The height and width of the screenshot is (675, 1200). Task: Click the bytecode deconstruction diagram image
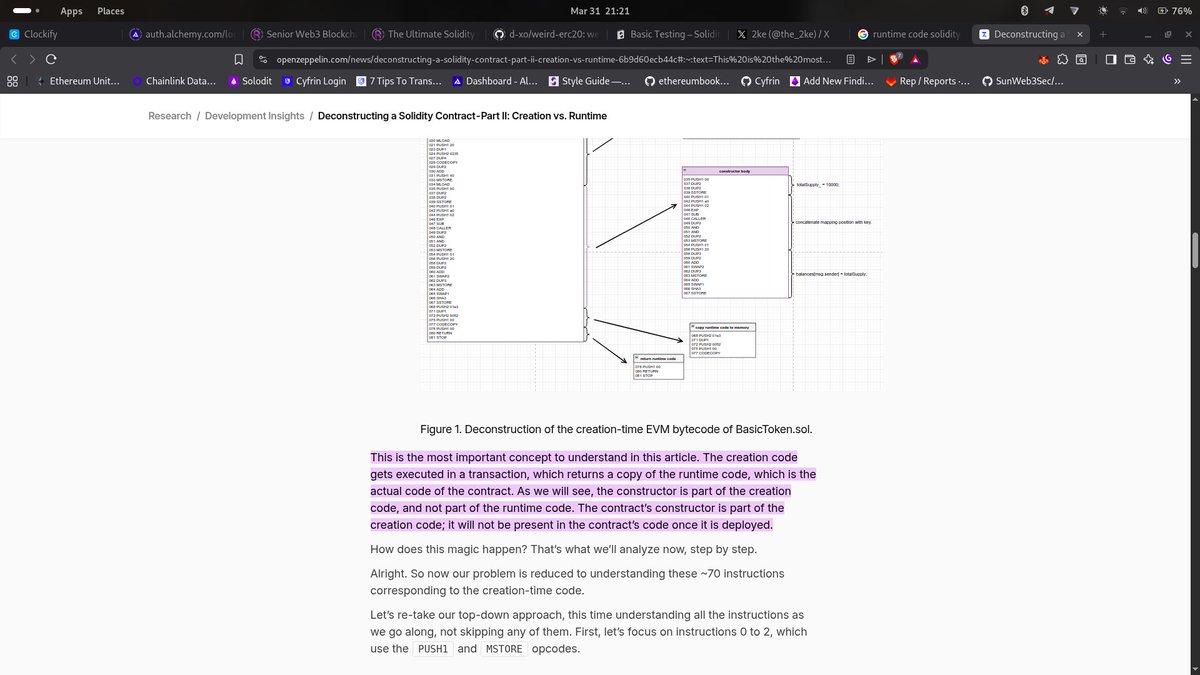(652, 265)
